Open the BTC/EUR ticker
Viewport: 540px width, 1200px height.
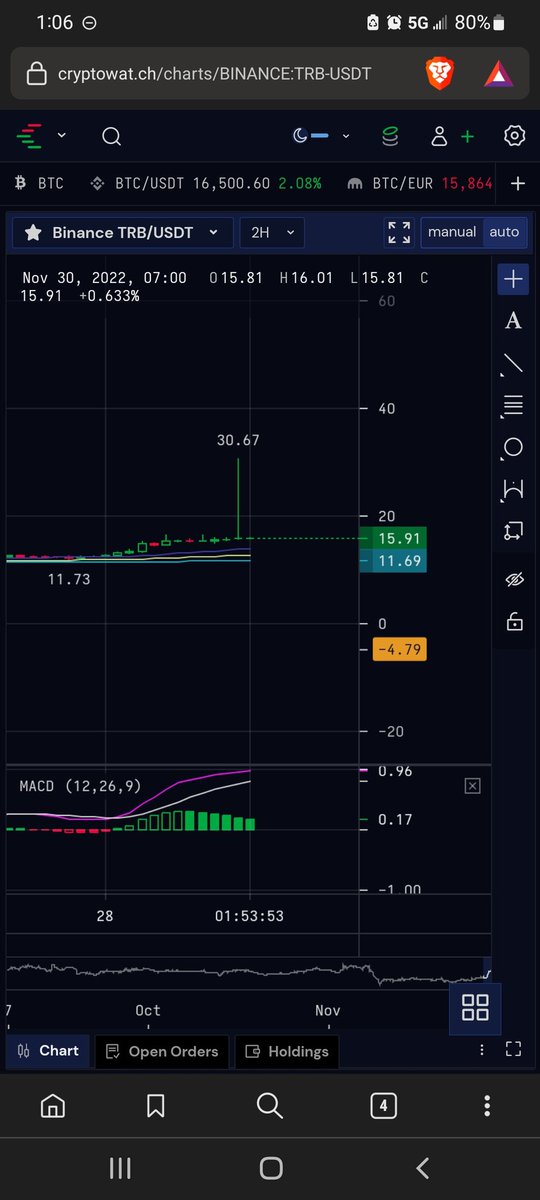pos(420,183)
